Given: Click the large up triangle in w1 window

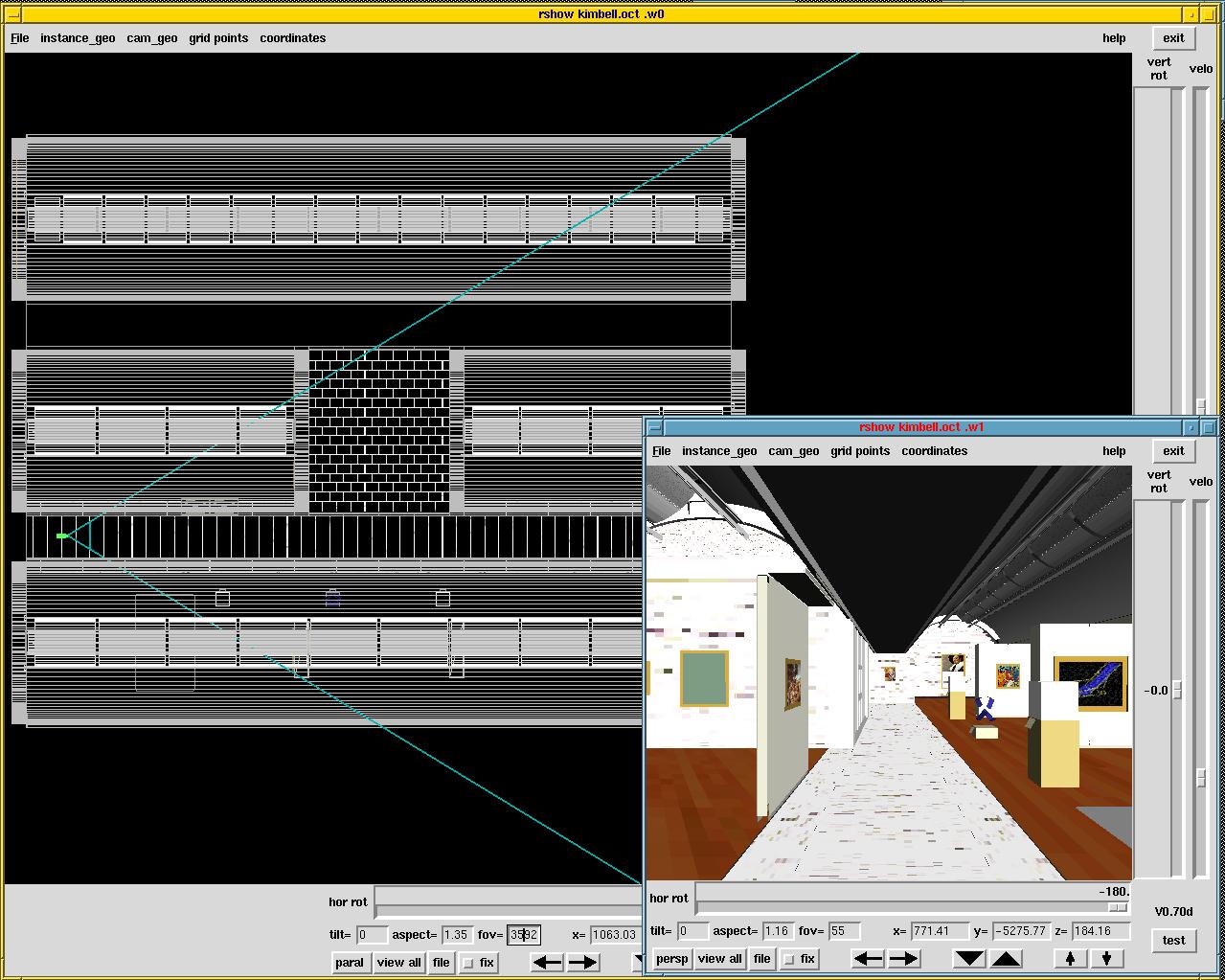Looking at the screenshot, I should click(x=1005, y=958).
